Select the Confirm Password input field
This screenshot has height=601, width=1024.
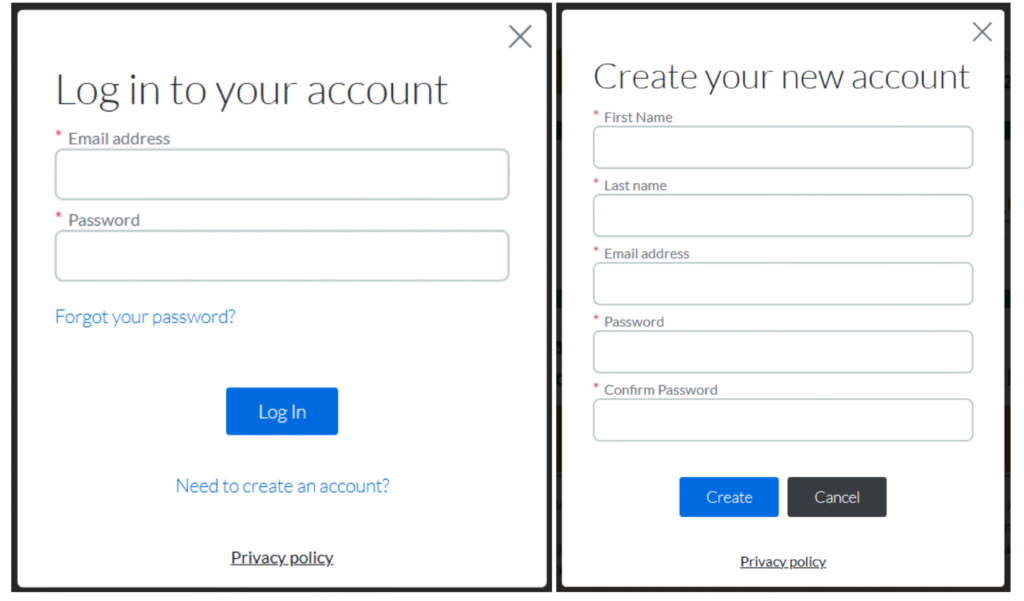tap(782, 420)
